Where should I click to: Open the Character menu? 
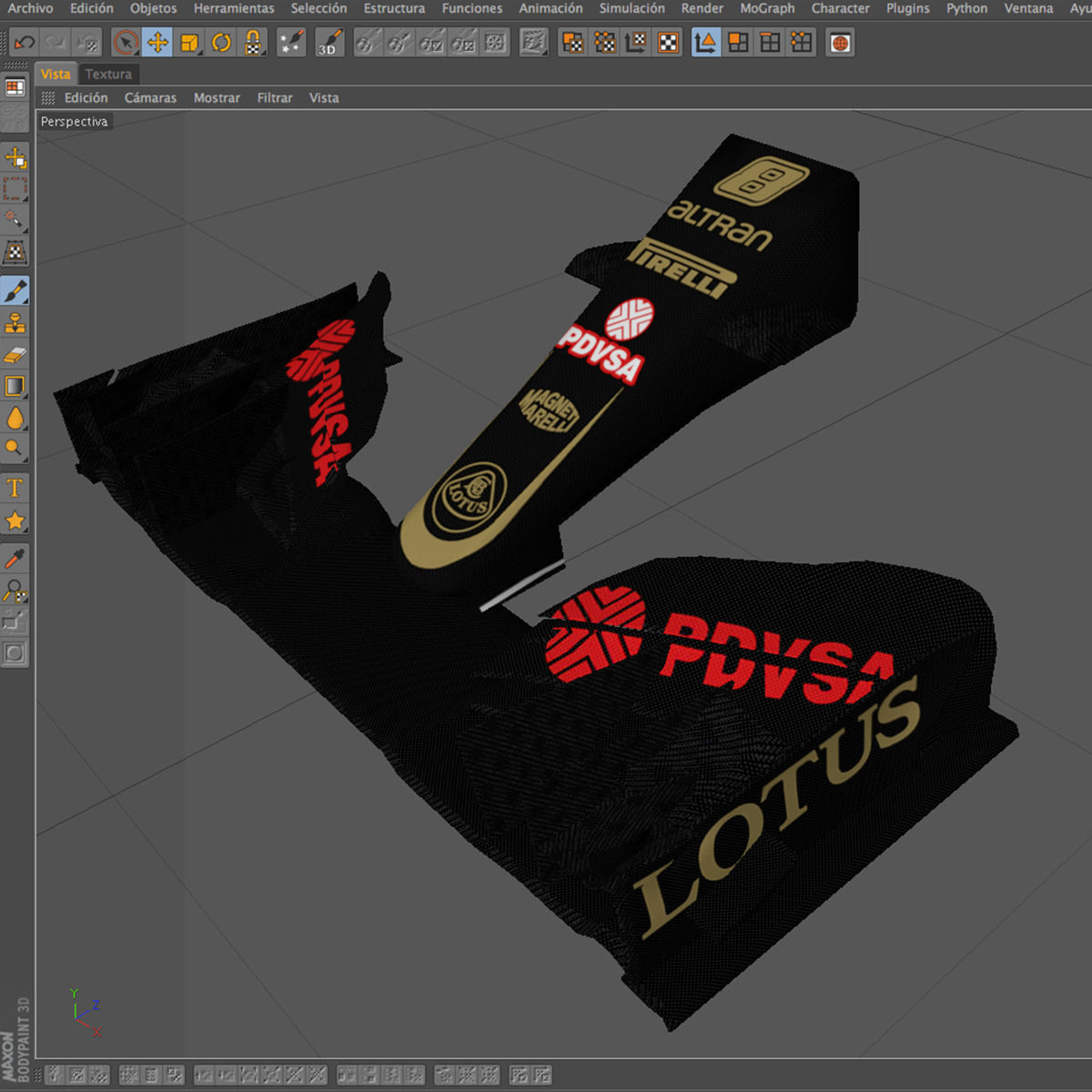[x=840, y=8]
